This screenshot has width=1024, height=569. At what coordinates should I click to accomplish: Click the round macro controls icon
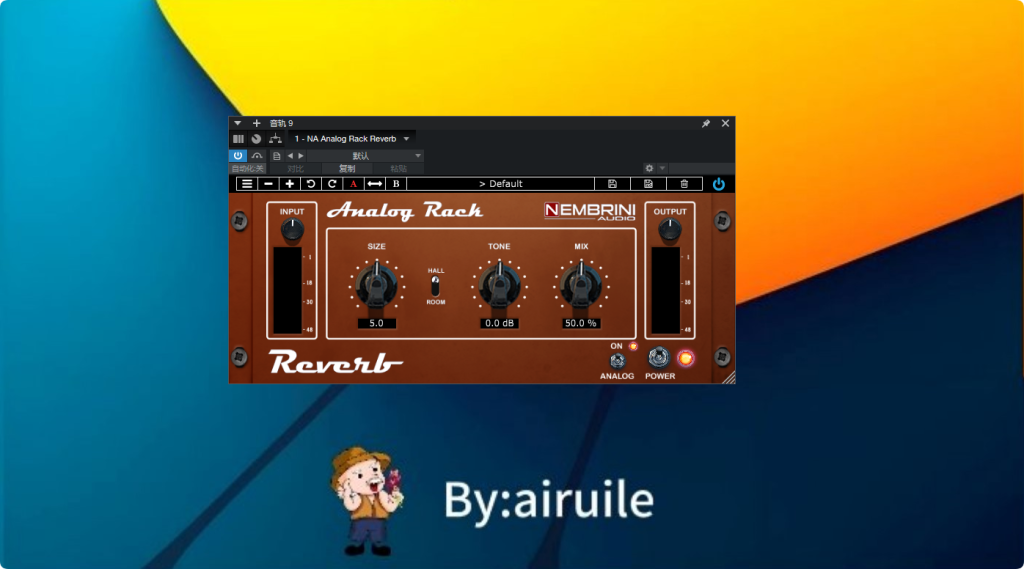(257, 139)
